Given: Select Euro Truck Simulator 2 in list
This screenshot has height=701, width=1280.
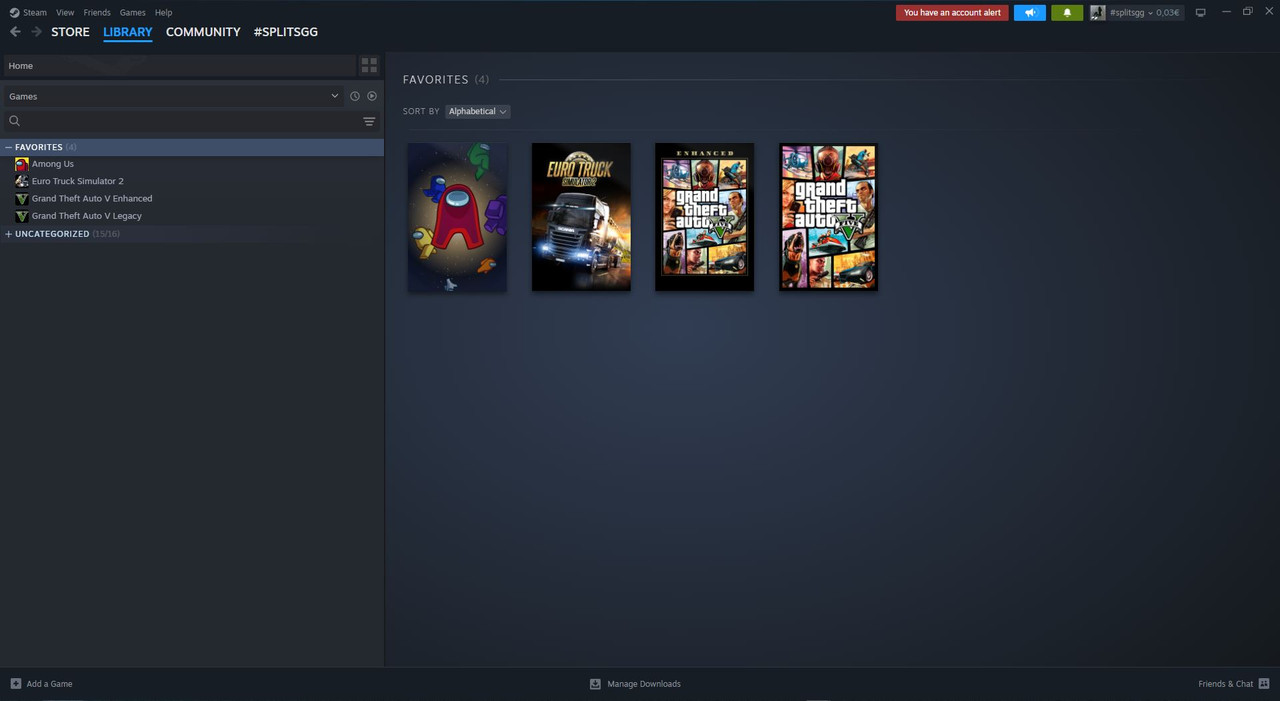Looking at the screenshot, I should 78,181.
